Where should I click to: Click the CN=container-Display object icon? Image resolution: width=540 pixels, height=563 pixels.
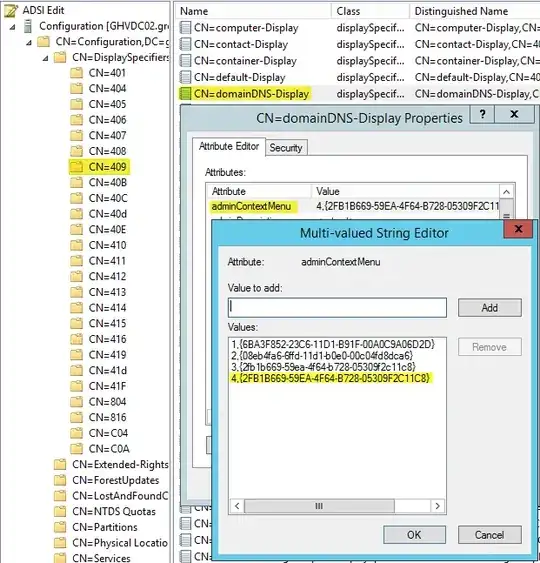185,61
